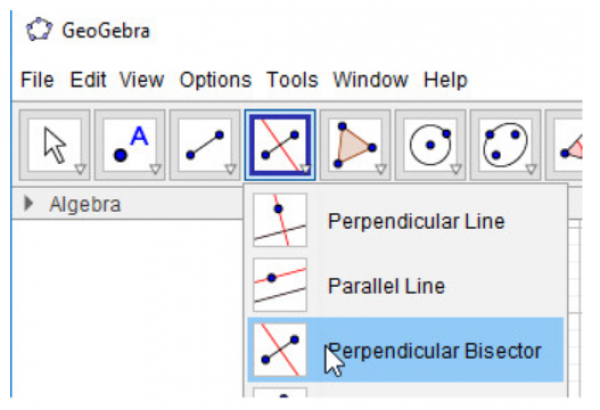The height and width of the screenshot is (410, 600).
Task: Open the Options menu
Action: [215, 80]
